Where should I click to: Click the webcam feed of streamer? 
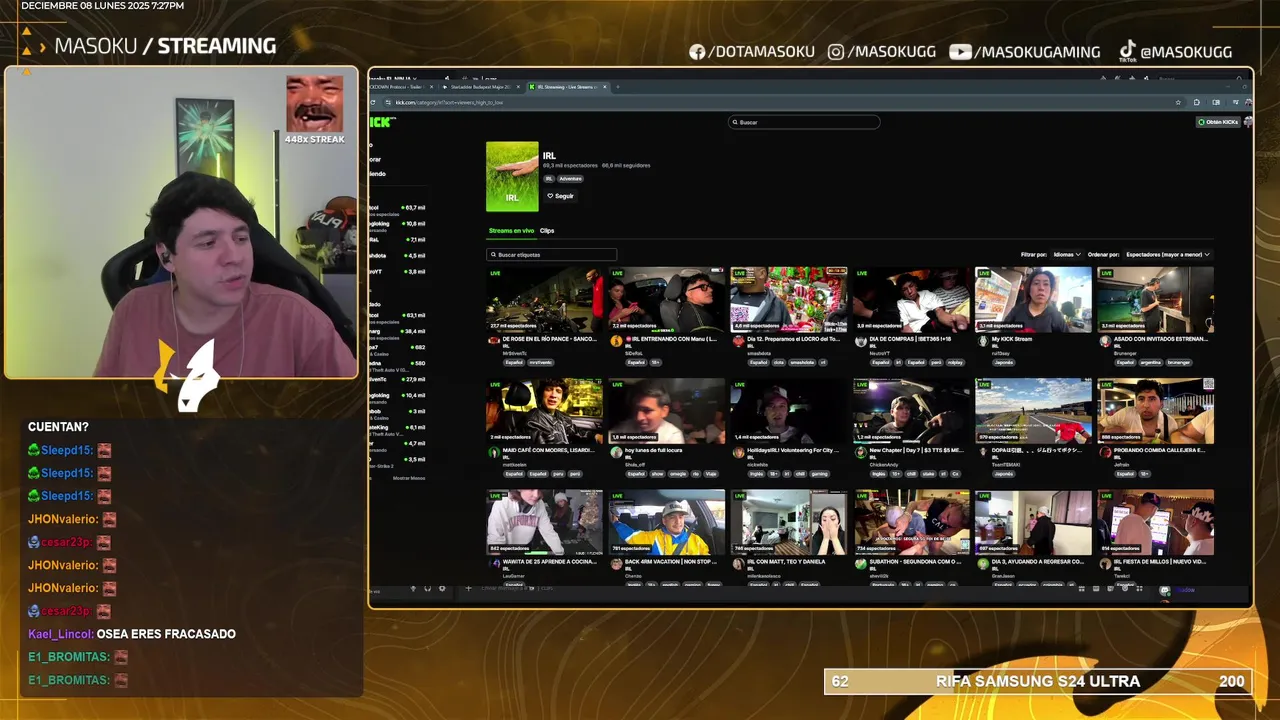pos(181,223)
